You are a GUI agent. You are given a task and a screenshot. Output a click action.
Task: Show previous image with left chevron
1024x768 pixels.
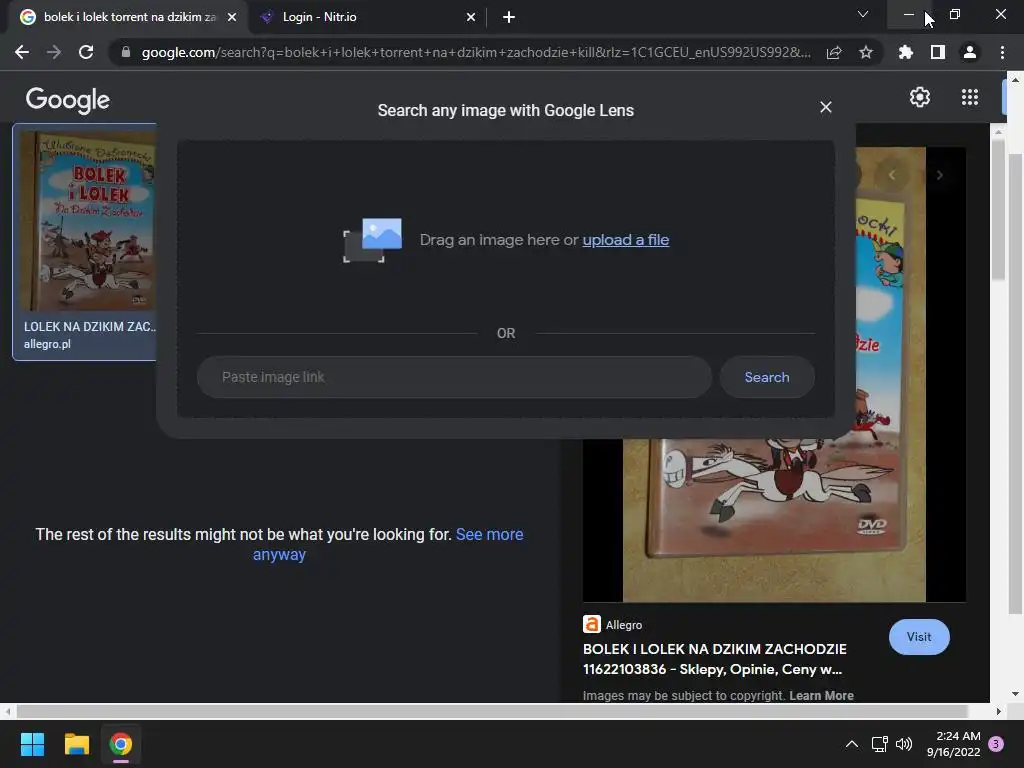click(x=892, y=175)
